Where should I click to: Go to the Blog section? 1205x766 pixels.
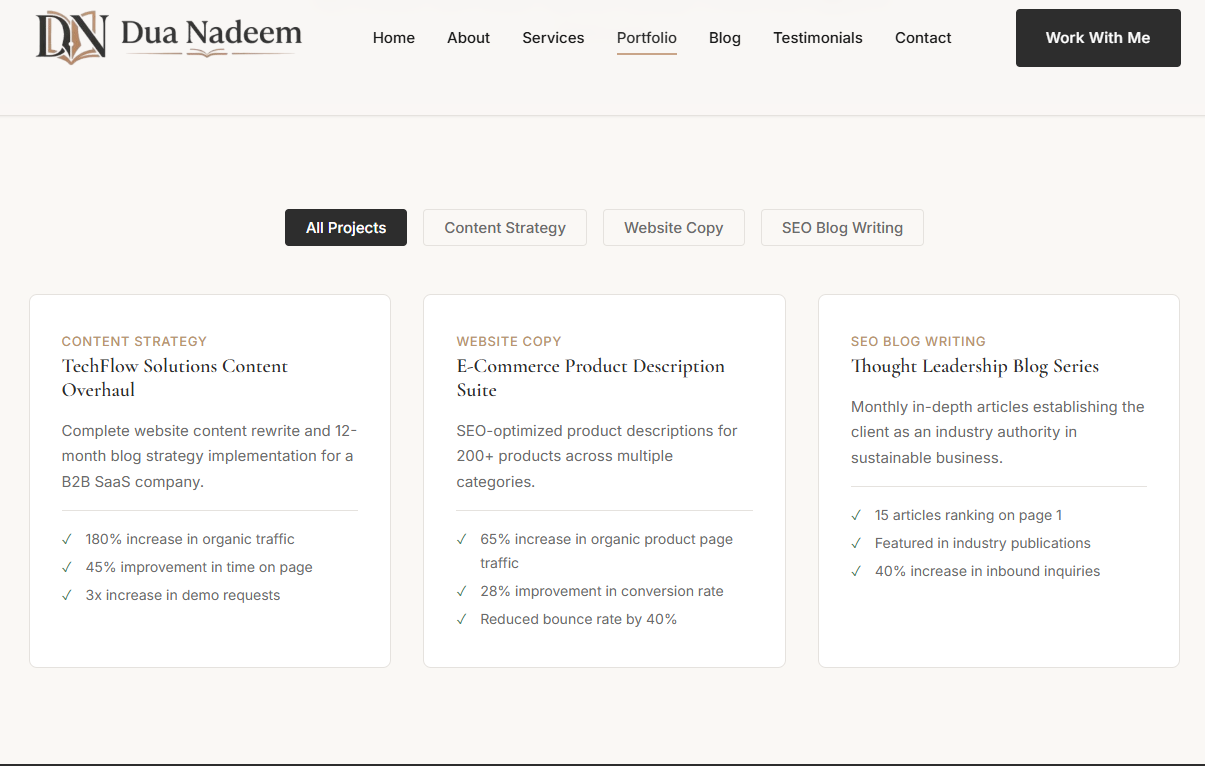724,38
